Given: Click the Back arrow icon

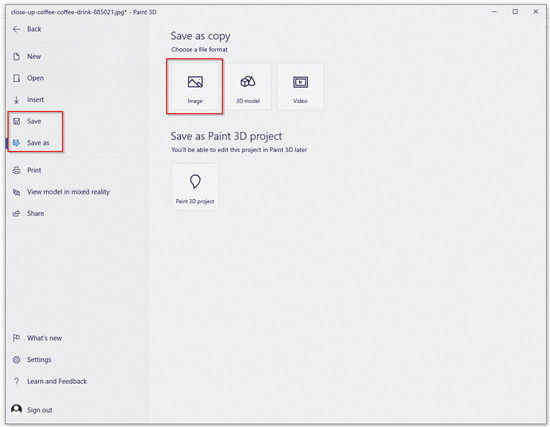Looking at the screenshot, I should [x=16, y=29].
